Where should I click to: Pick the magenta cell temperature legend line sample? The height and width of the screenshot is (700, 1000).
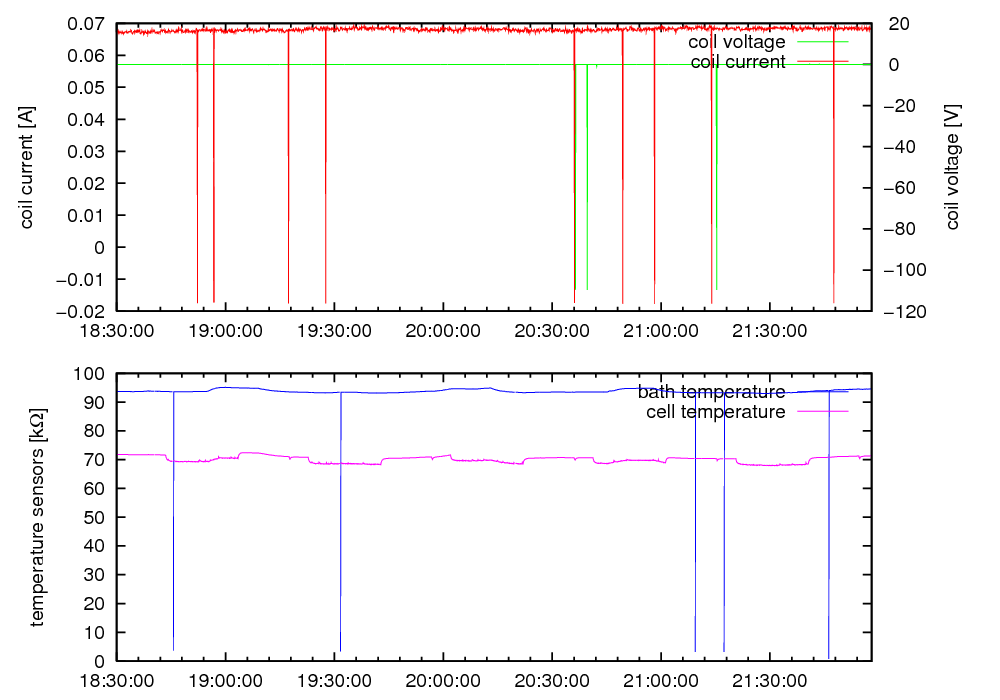pyautogui.click(x=821, y=411)
